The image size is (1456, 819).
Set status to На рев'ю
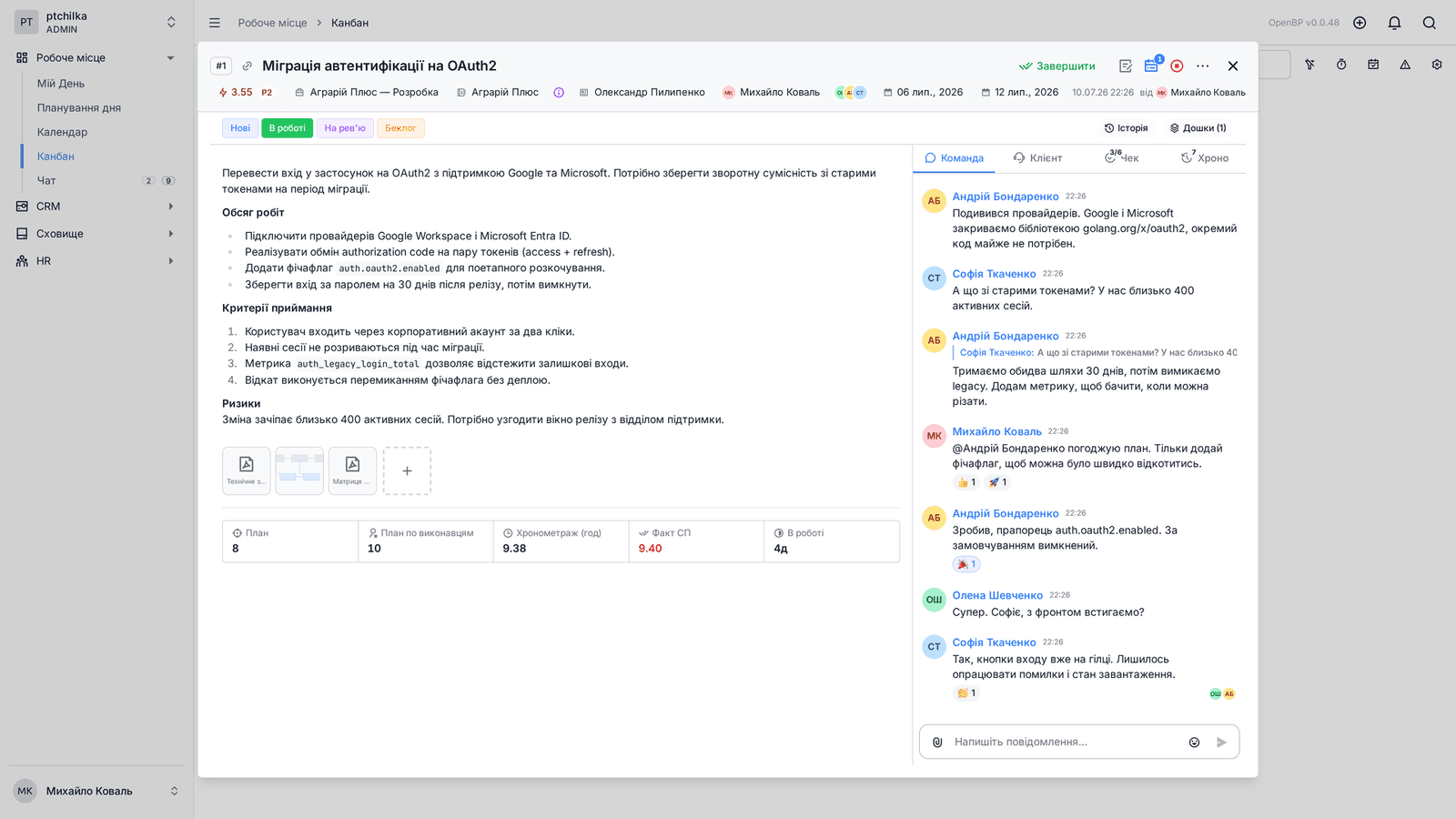(x=345, y=128)
